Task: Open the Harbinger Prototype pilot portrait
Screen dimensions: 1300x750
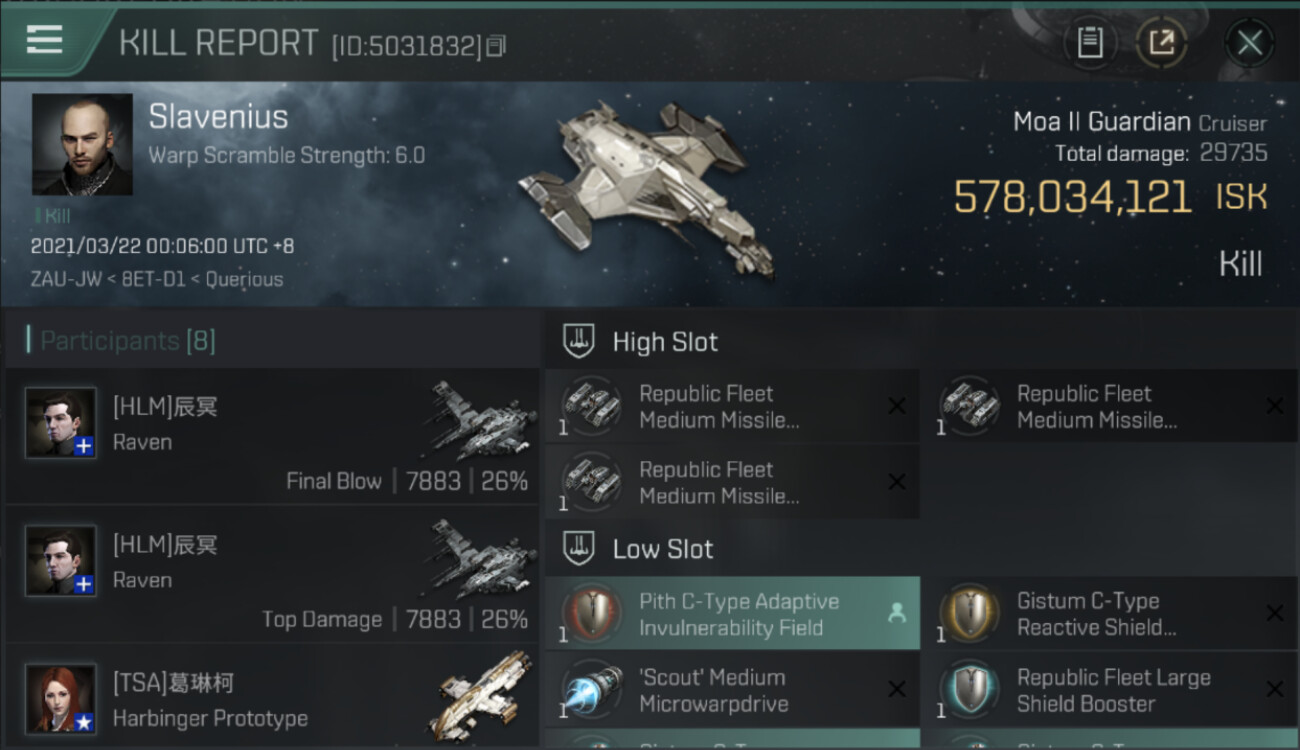Action: point(61,698)
